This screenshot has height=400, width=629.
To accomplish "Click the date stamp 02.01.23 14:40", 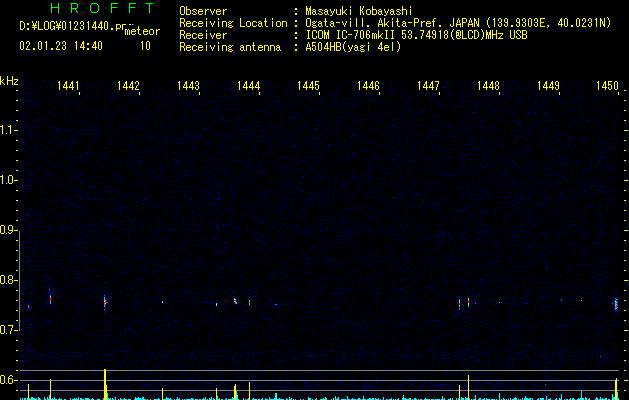I will click(x=61, y=46).
